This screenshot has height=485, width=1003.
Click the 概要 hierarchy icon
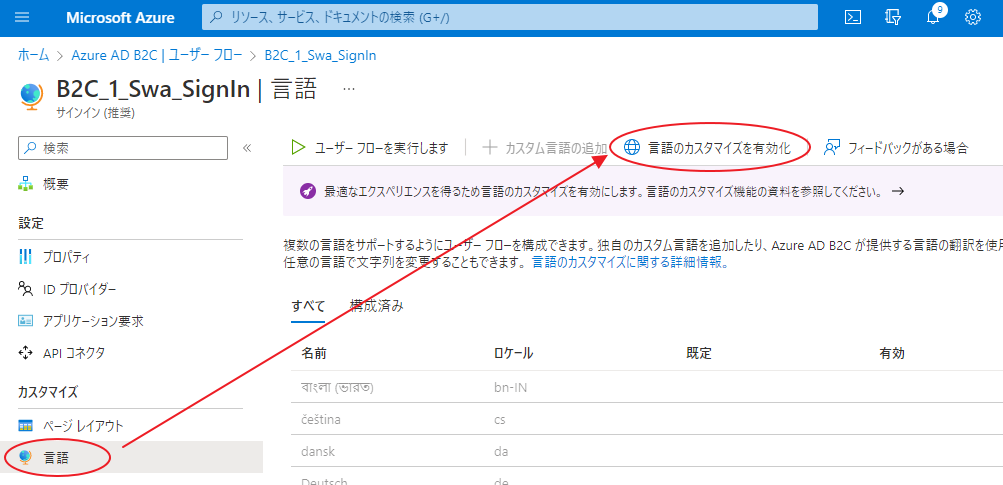(26, 185)
